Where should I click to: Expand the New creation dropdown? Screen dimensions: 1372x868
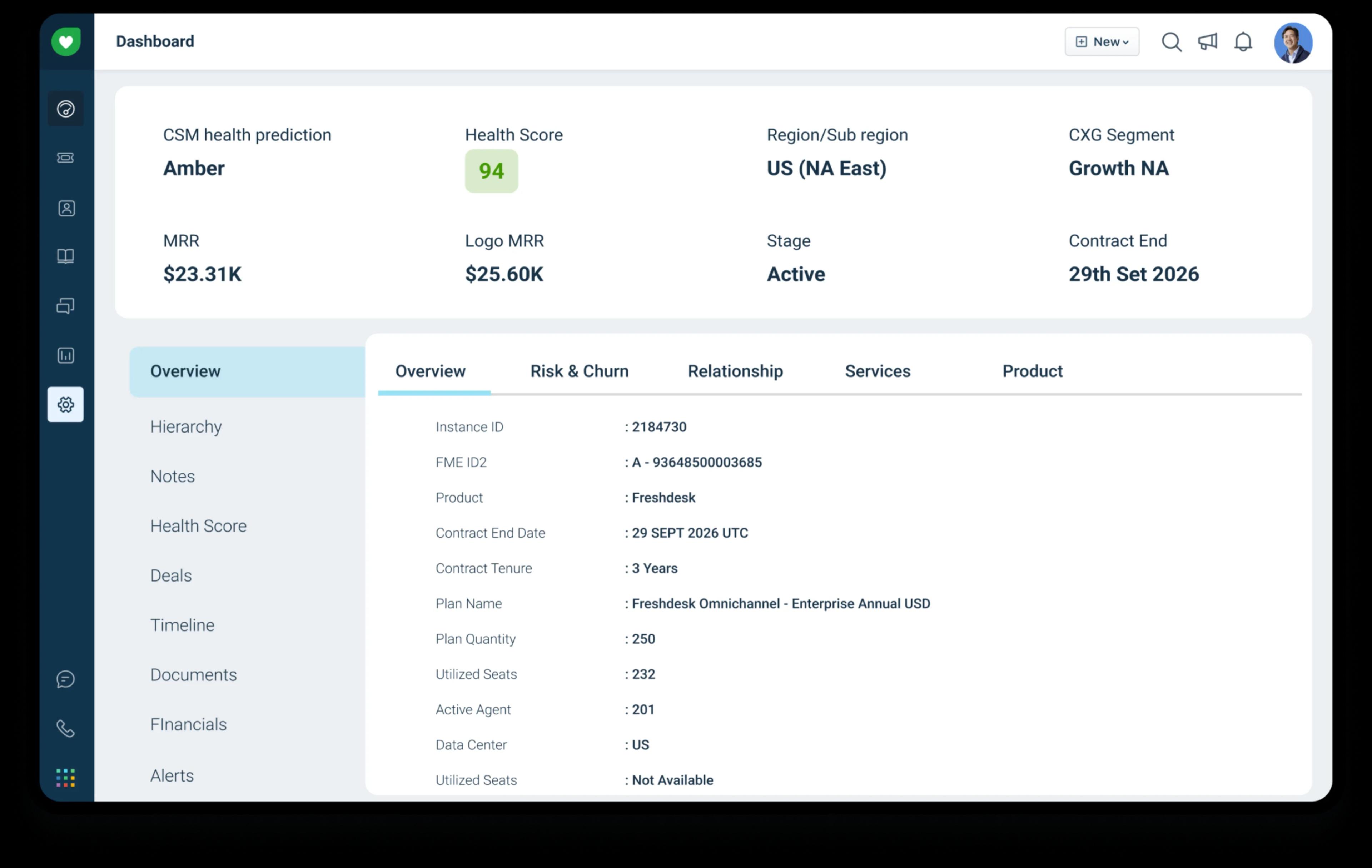[1102, 41]
